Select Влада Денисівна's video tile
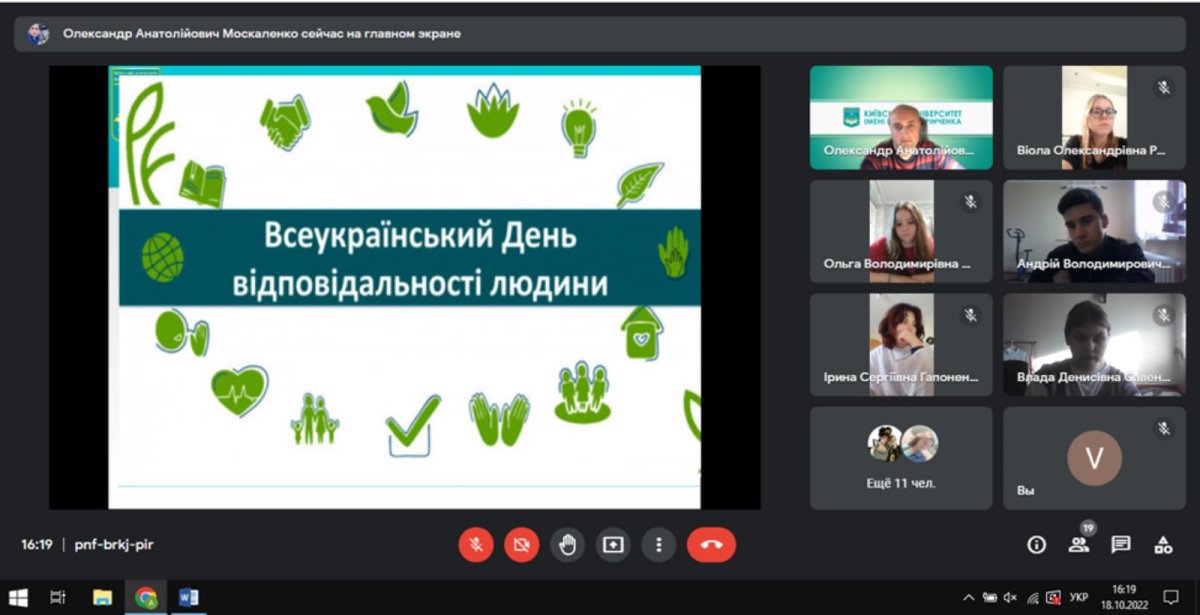 click(x=1094, y=345)
